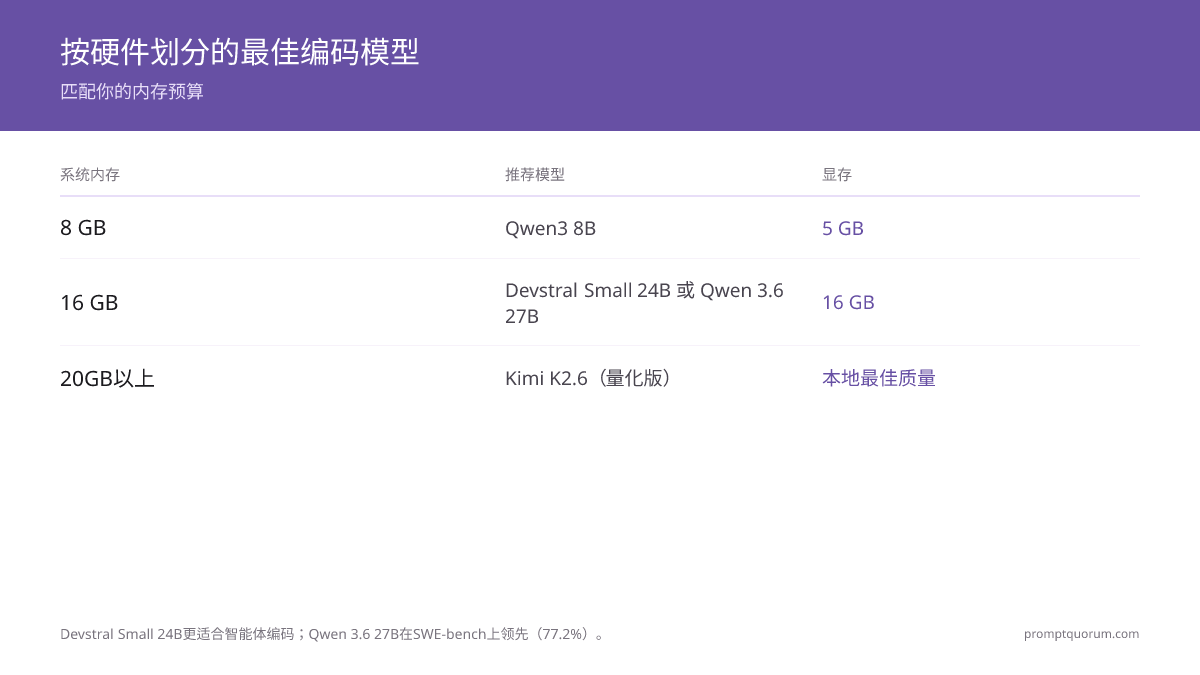Open the promptquorum.com link
This screenshot has height=675, width=1200.
tap(1081, 634)
